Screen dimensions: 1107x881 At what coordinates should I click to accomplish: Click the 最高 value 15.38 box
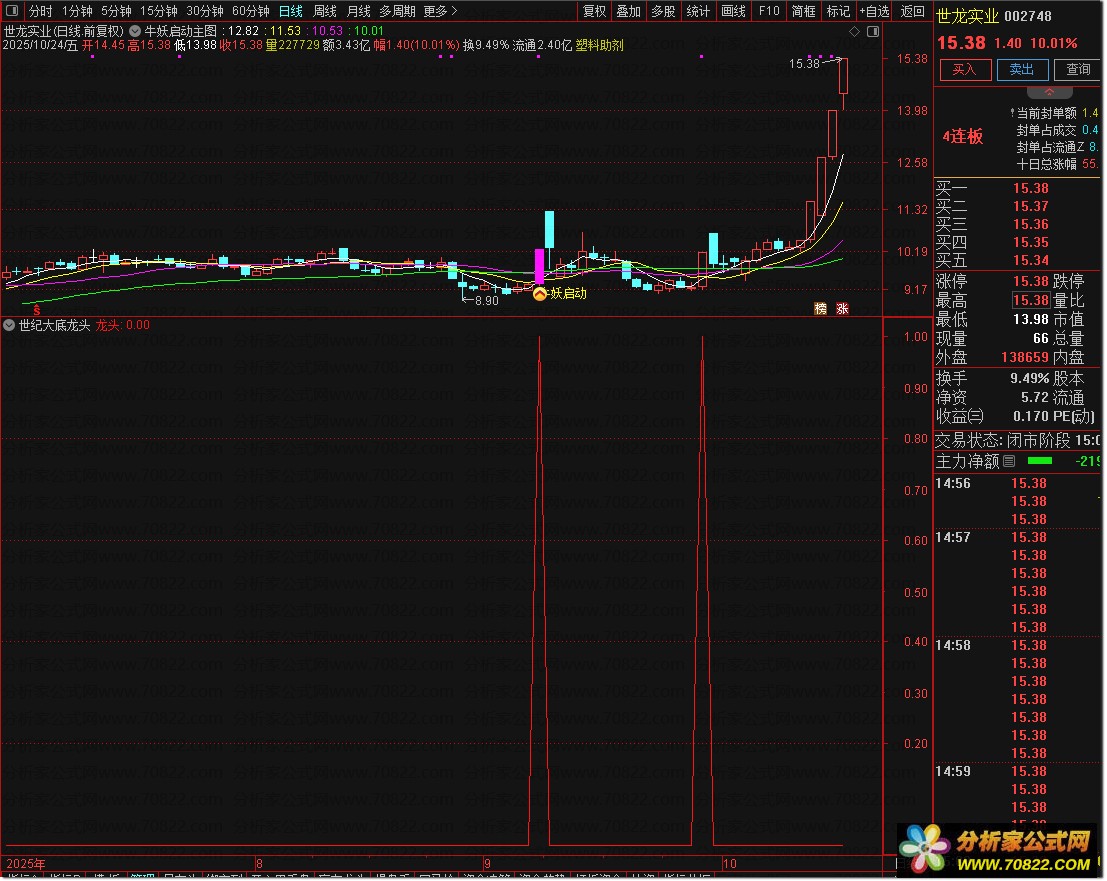1031,301
